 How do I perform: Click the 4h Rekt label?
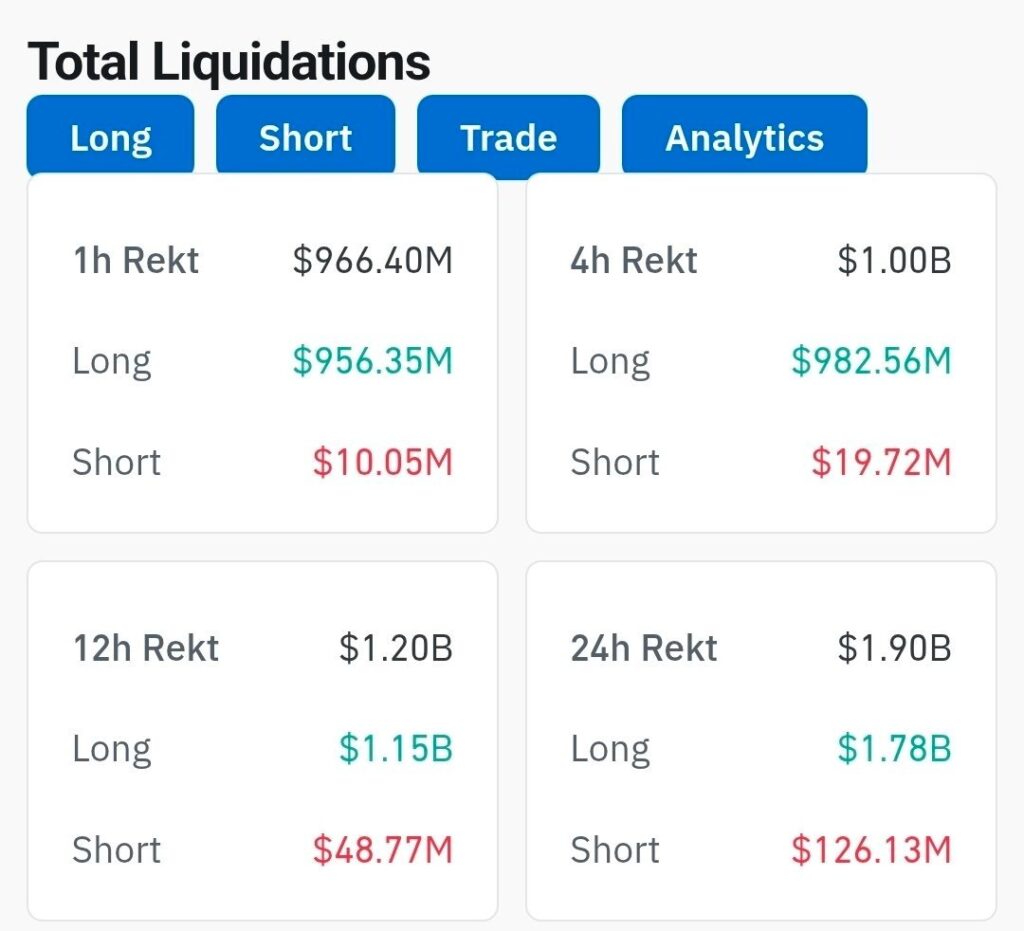634,261
